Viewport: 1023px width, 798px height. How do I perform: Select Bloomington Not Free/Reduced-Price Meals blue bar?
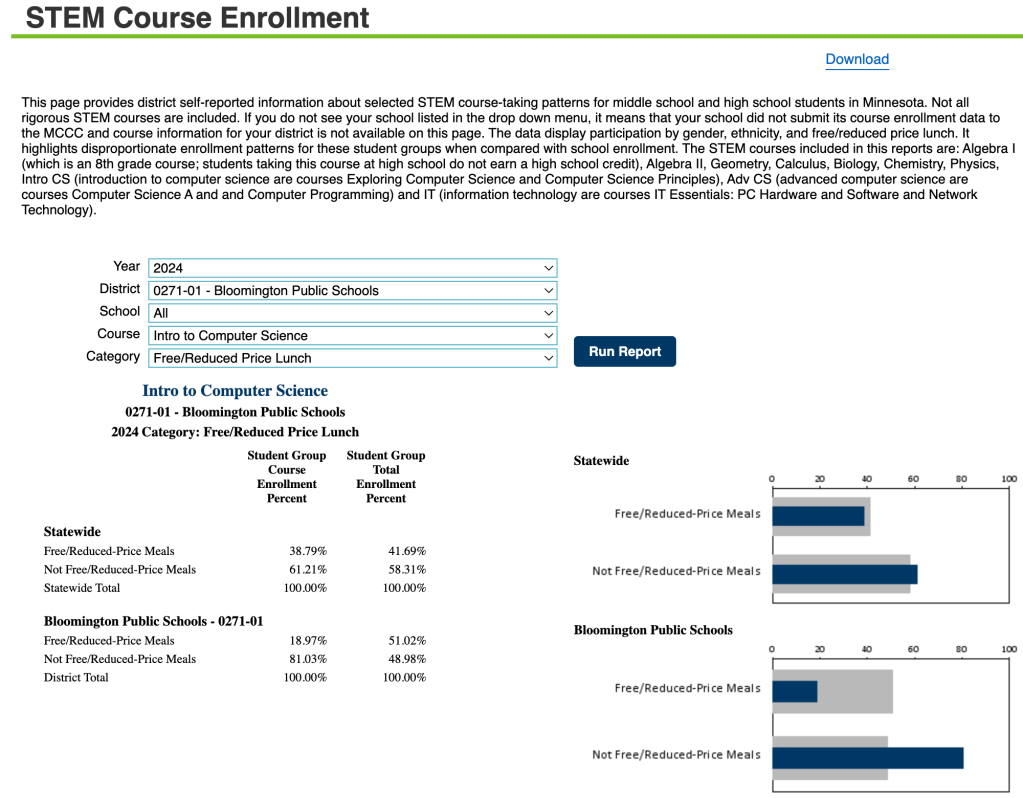[x=867, y=757]
